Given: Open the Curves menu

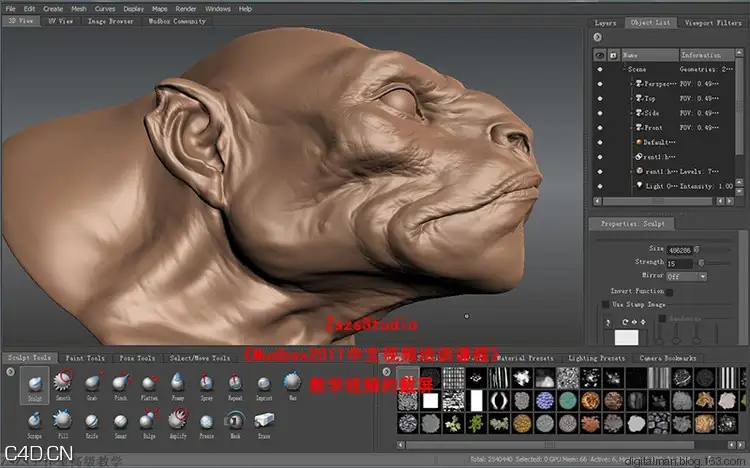Looking at the screenshot, I should [105, 9].
